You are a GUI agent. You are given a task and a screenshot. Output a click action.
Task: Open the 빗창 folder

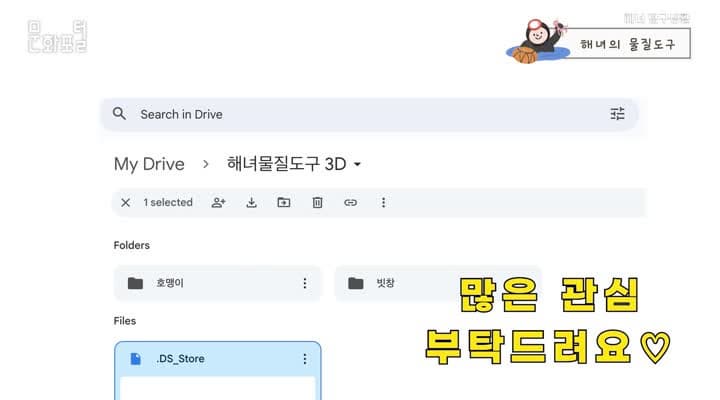[x=438, y=283]
